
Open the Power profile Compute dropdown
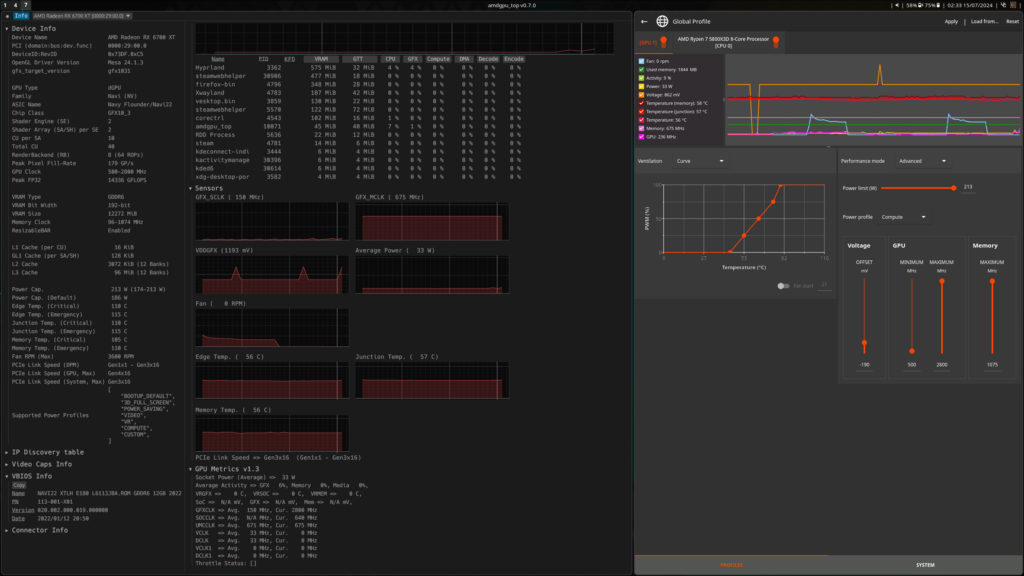(x=903, y=217)
